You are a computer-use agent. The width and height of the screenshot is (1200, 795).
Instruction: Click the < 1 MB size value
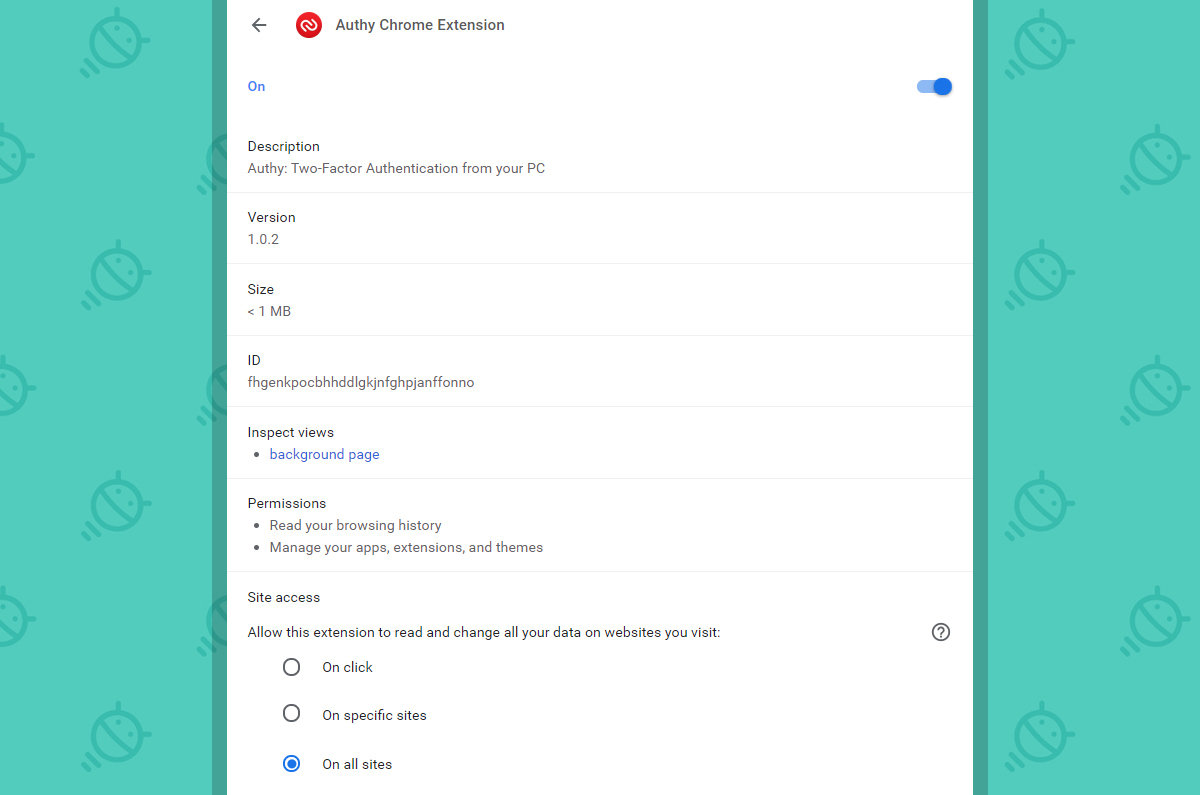click(x=269, y=311)
